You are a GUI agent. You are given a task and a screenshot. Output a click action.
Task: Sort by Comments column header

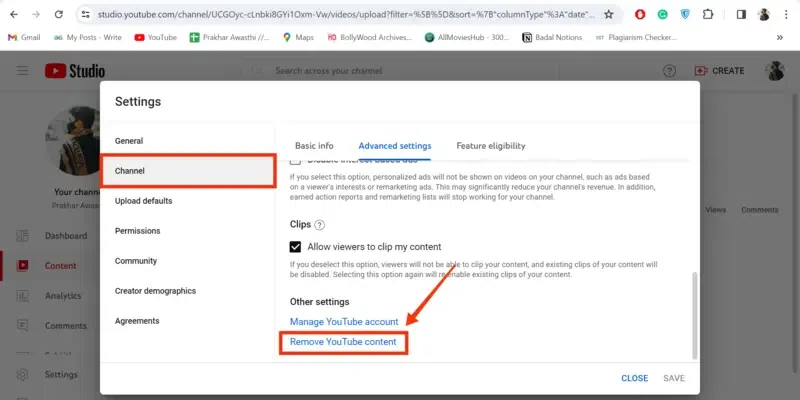[x=760, y=210]
